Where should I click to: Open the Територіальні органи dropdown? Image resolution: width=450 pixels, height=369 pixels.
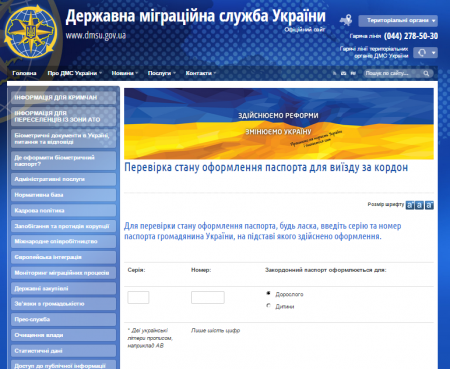tap(398, 21)
